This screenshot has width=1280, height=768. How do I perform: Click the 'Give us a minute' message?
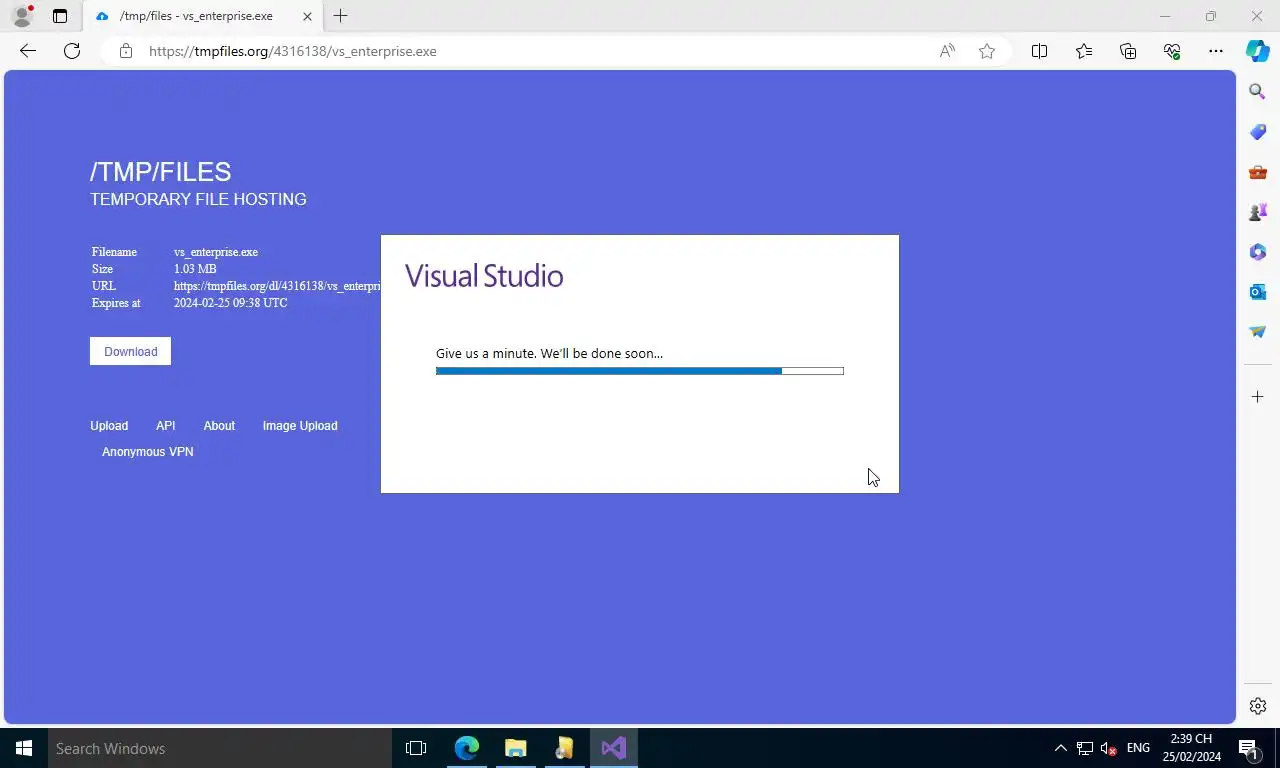pyautogui.click(x=549, y=353)
